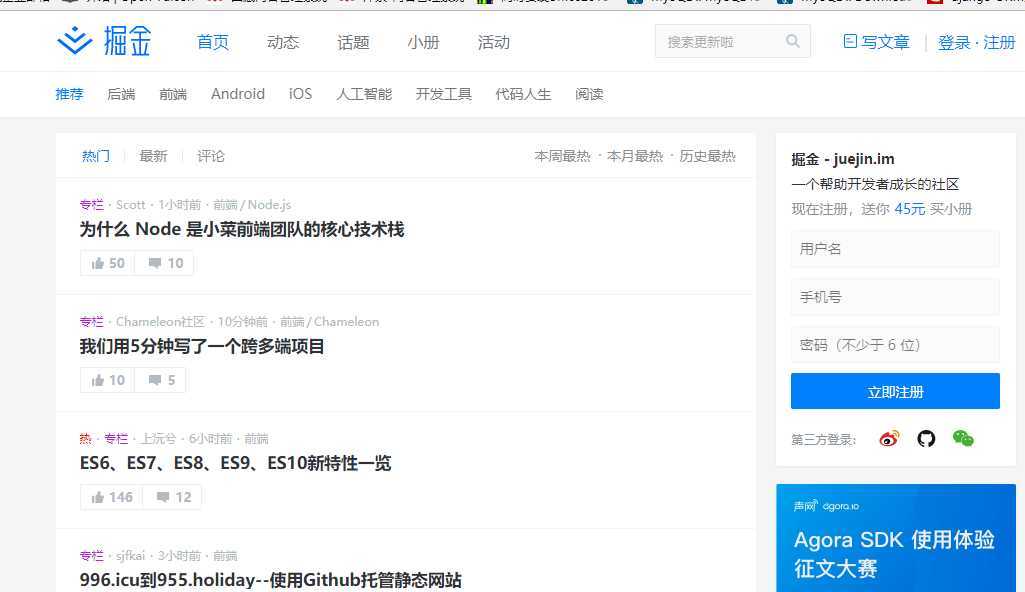
Task: Open author sjfkai profile
Action: [131, 555]
